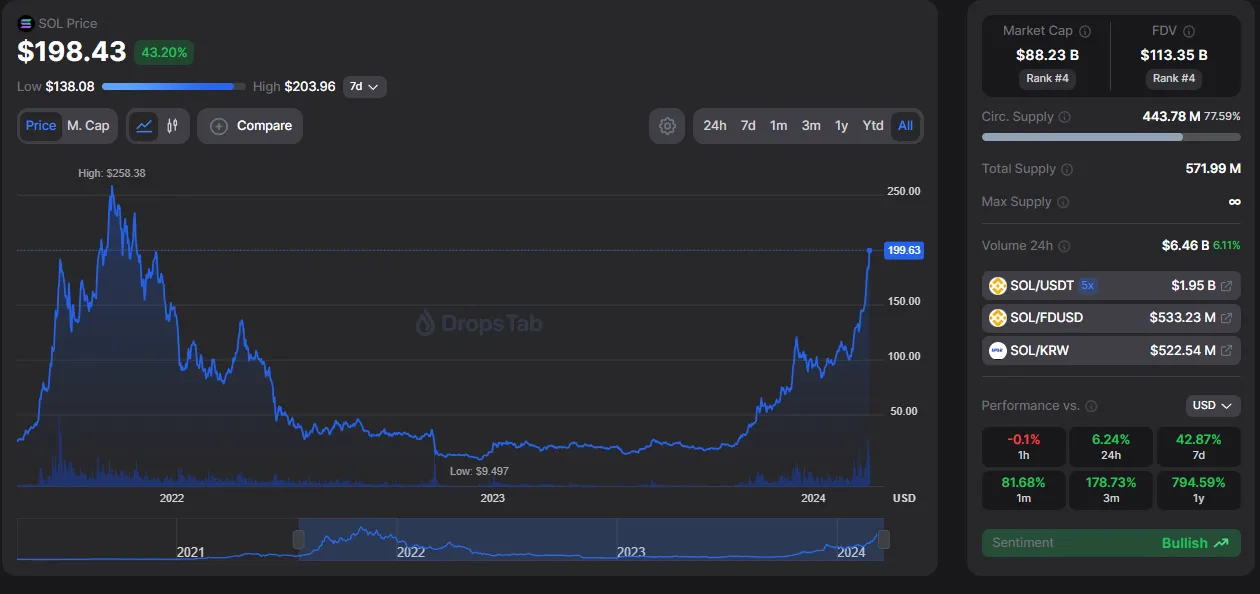
Task: Click the Compare button
Action: pos(250,126)
